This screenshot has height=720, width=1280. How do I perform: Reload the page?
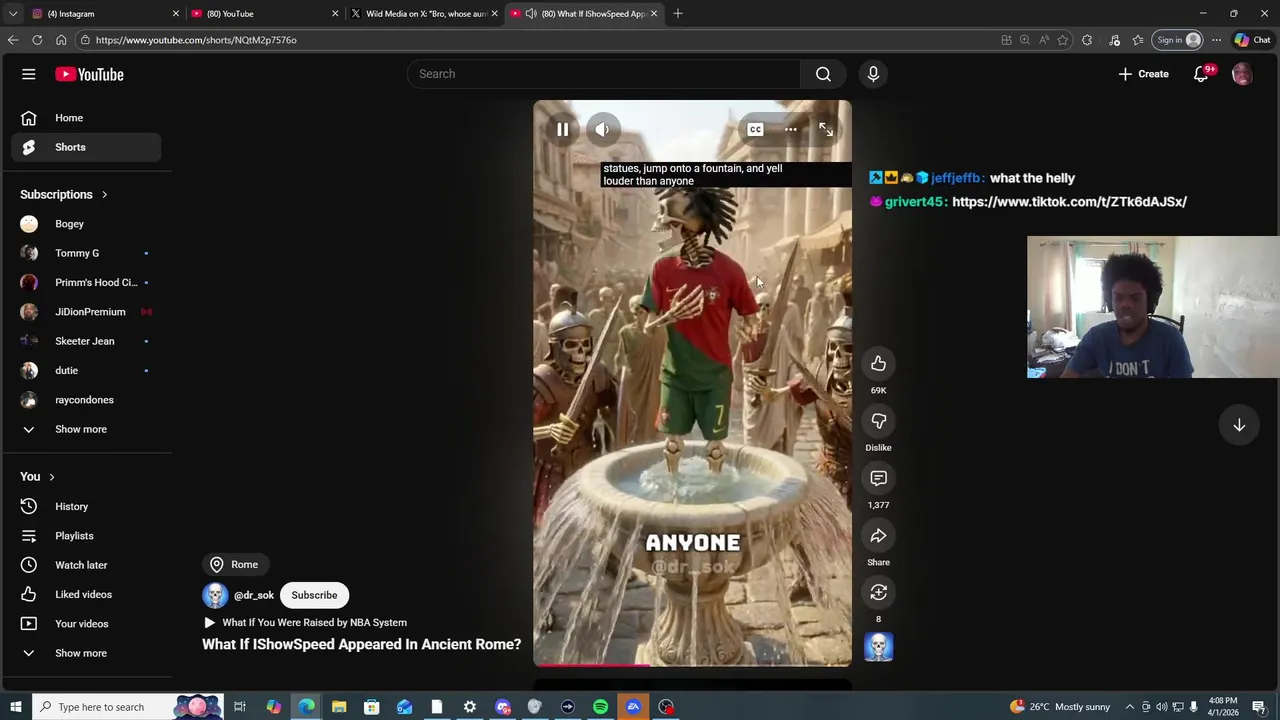(x=37, y=40)
